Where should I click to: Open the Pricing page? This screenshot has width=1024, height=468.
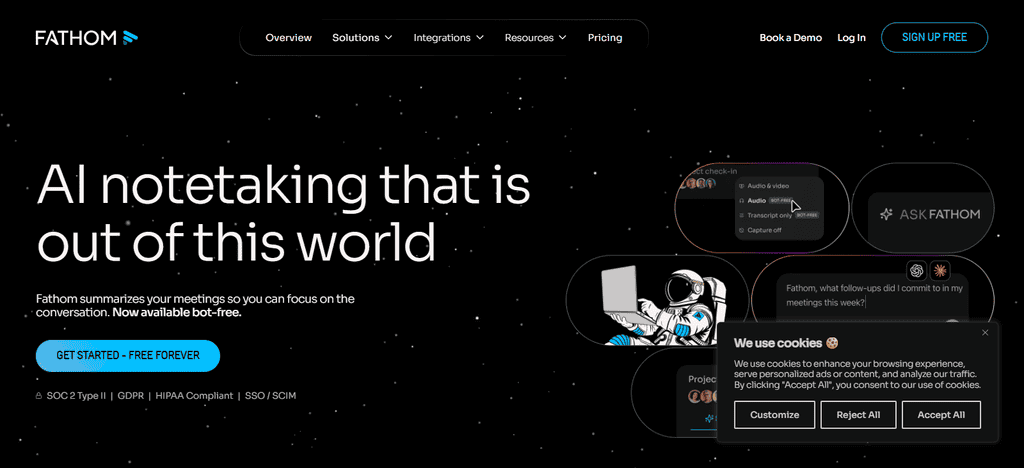point(605,38)
